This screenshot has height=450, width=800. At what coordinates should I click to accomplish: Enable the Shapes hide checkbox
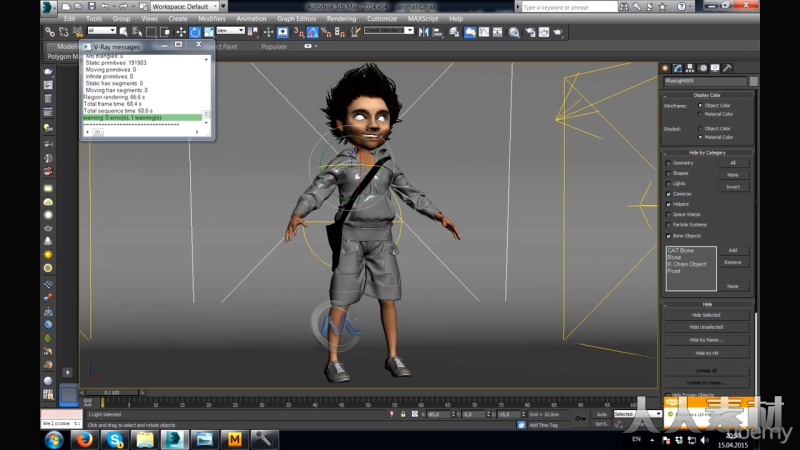click(x=668, y=173)
